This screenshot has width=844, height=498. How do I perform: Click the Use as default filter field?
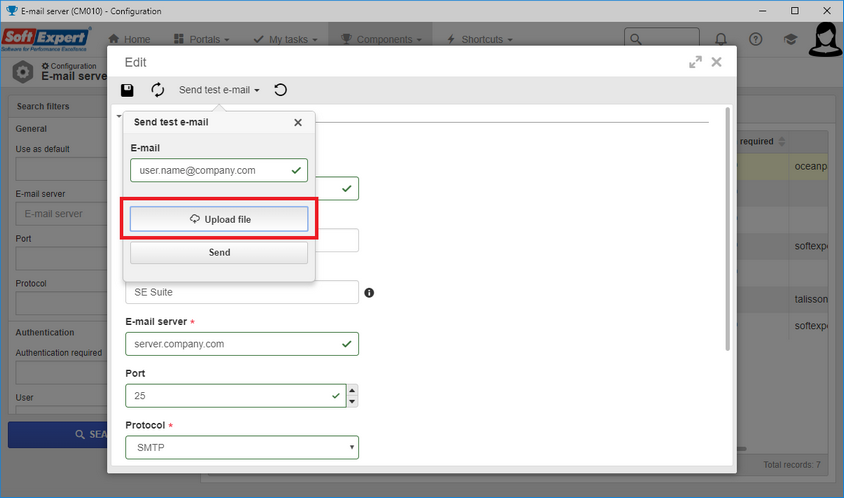(x=61, y=169)
